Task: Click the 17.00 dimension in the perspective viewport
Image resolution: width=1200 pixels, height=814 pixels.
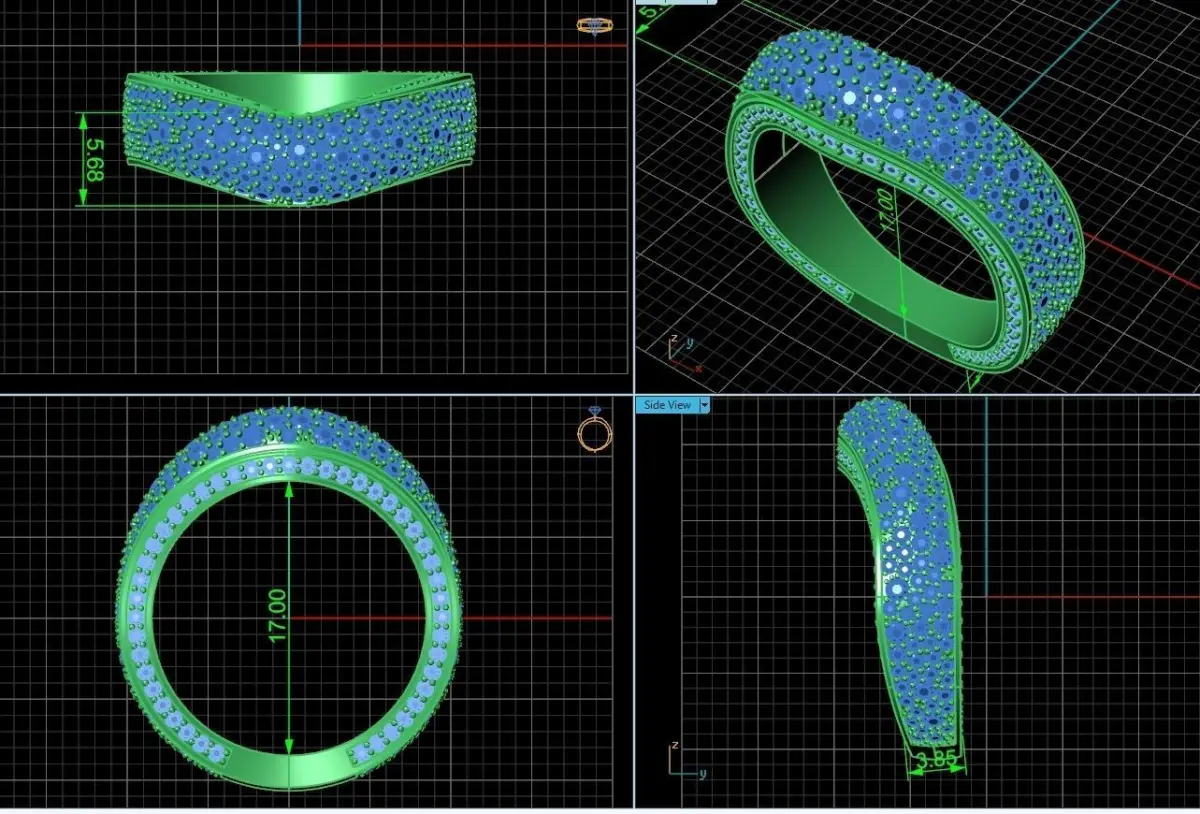Action: tap(885, 211)
